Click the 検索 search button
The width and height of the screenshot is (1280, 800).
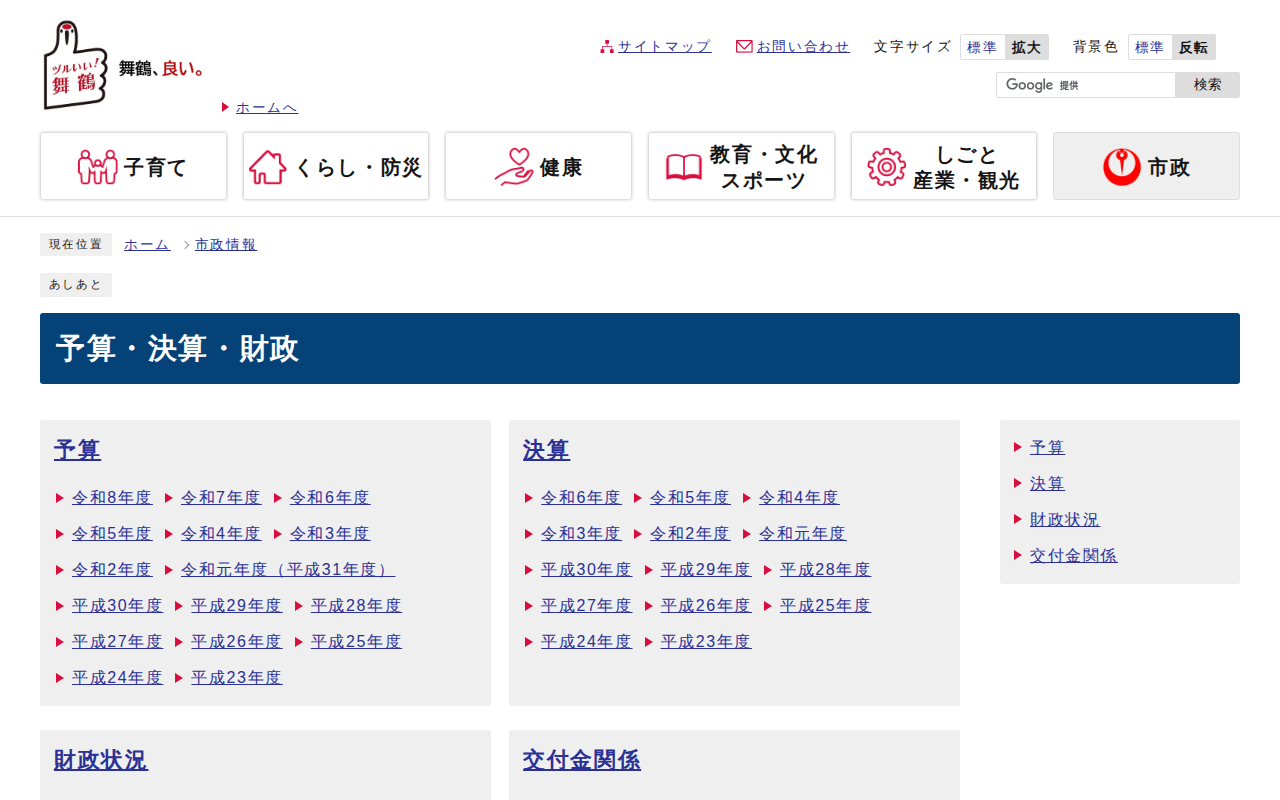tap(1207, 85)
